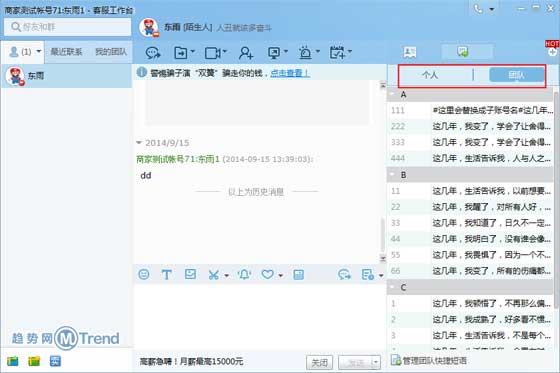Add contact with the person-plus icon
The height and width of the screenshot is (373, 560).
coord(246,53)
